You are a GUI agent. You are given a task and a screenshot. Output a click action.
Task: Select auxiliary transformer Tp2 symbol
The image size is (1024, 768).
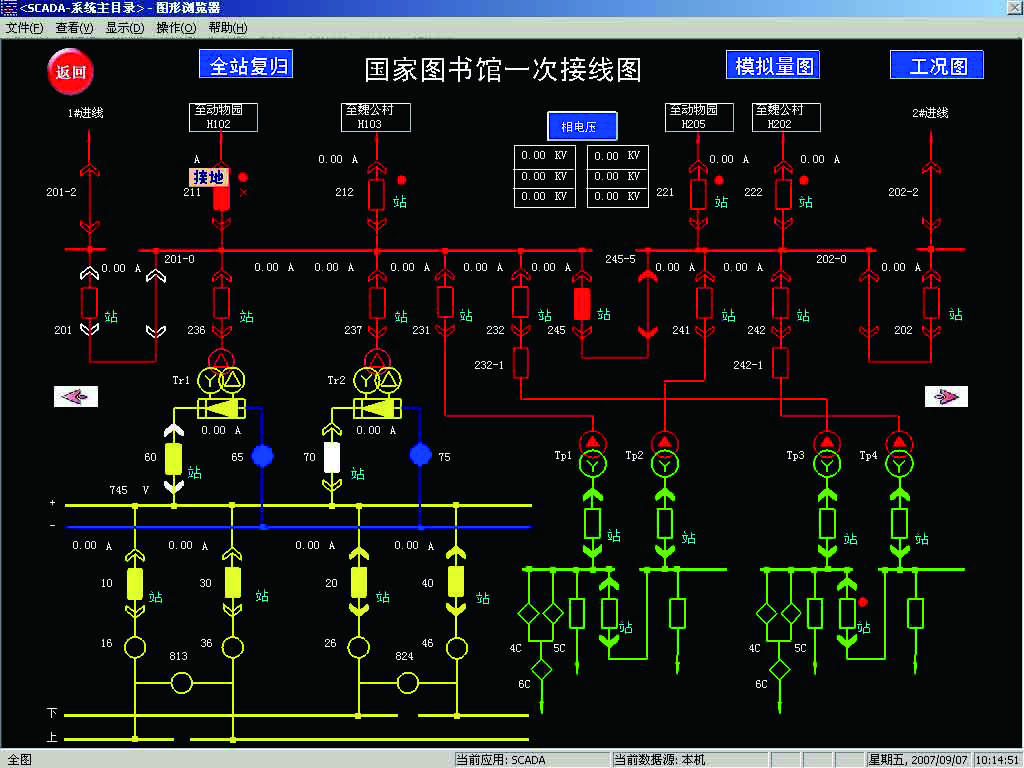(x=665, y=455)
